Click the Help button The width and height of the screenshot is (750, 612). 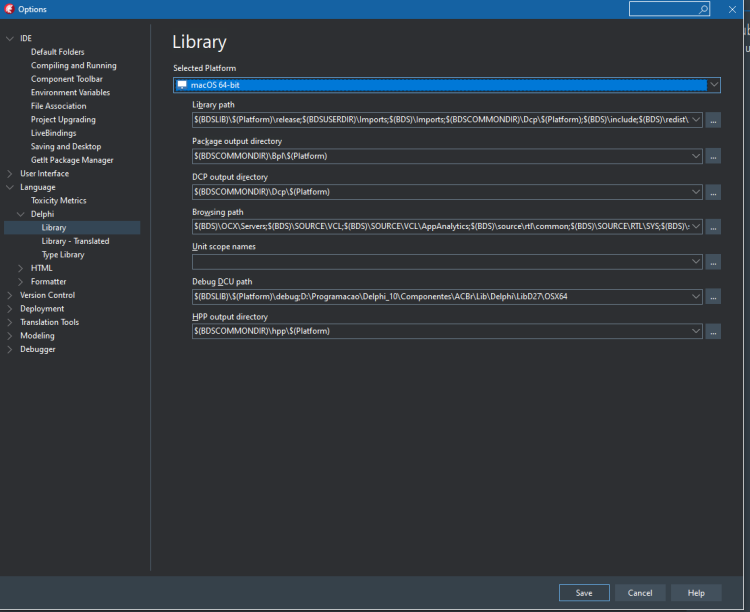click(x=696, y=593)
